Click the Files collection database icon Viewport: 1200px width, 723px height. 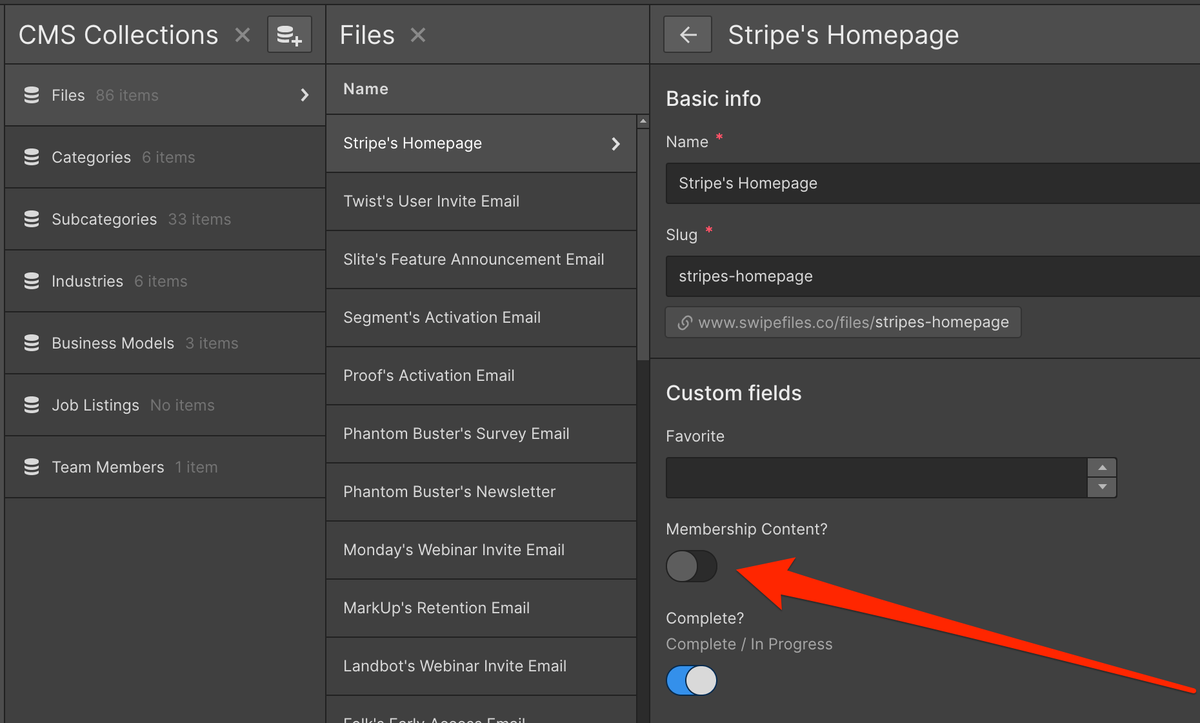click(x=32, y=96)
